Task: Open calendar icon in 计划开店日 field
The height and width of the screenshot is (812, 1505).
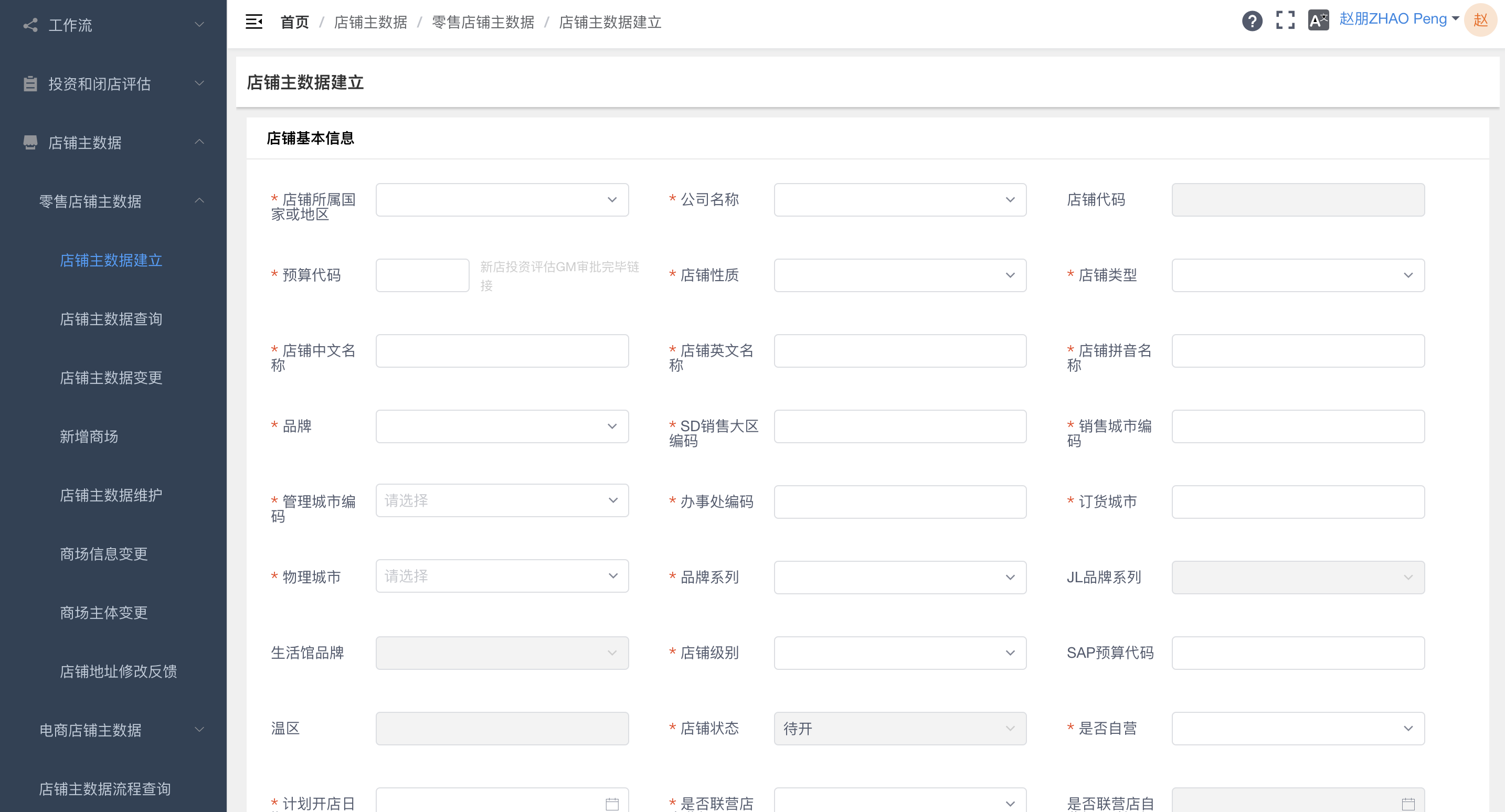Action: click(612, 804)
